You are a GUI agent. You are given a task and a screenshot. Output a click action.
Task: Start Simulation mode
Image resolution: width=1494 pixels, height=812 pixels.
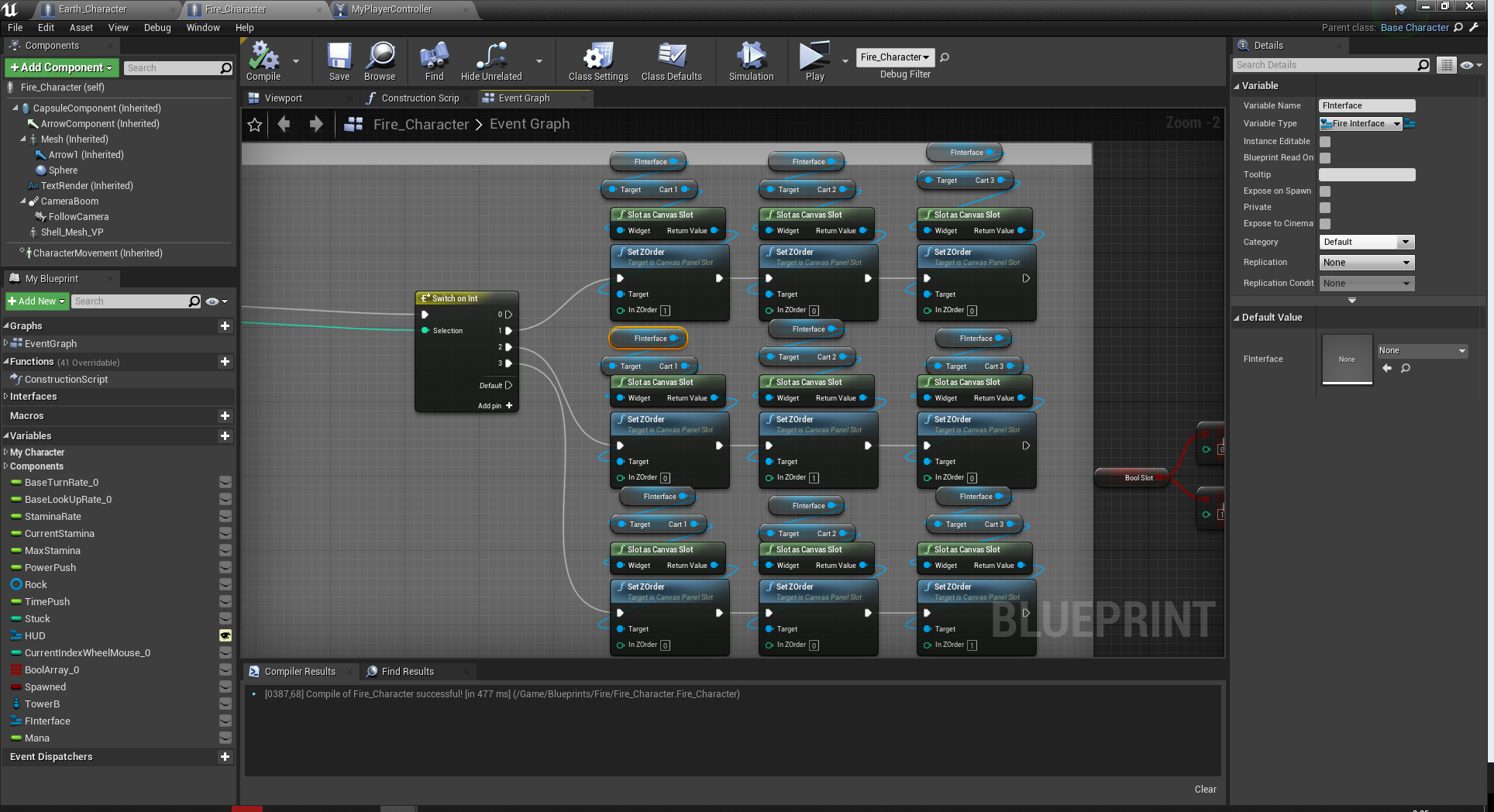tap(751, 61)
